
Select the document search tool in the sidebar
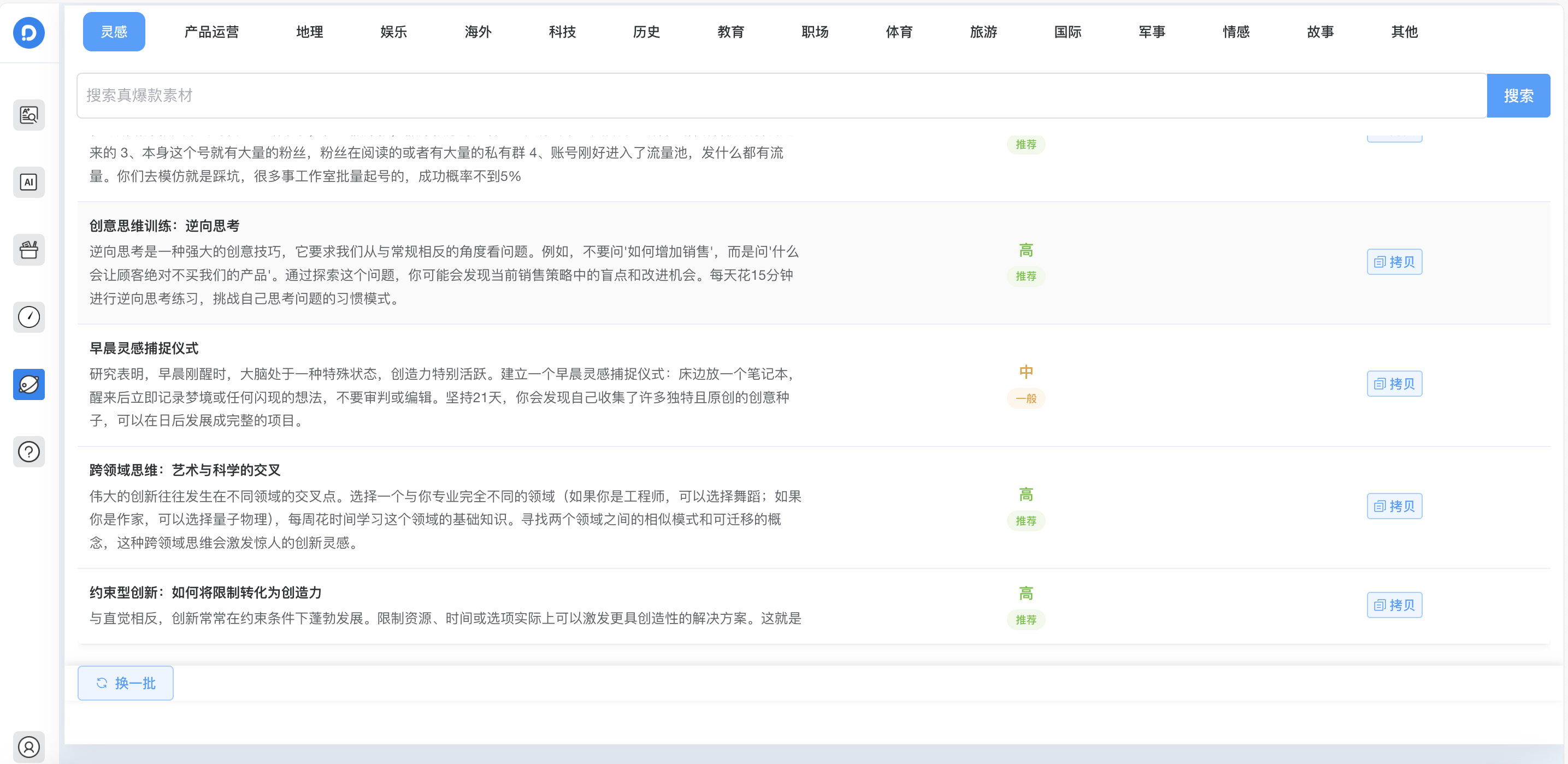(x=28, y=115)
